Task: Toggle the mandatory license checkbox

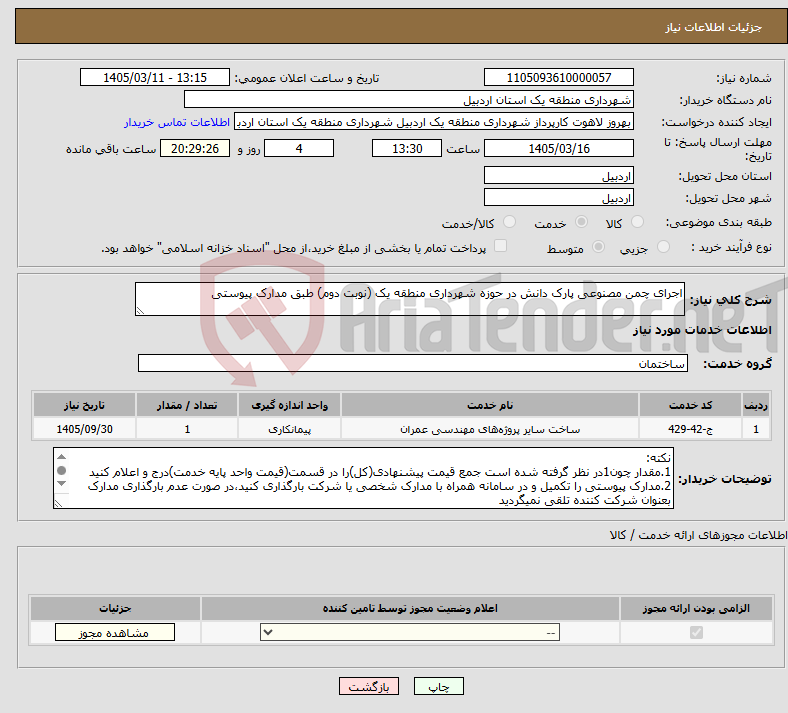Action: pyautogui.click(x=696, y=632)
